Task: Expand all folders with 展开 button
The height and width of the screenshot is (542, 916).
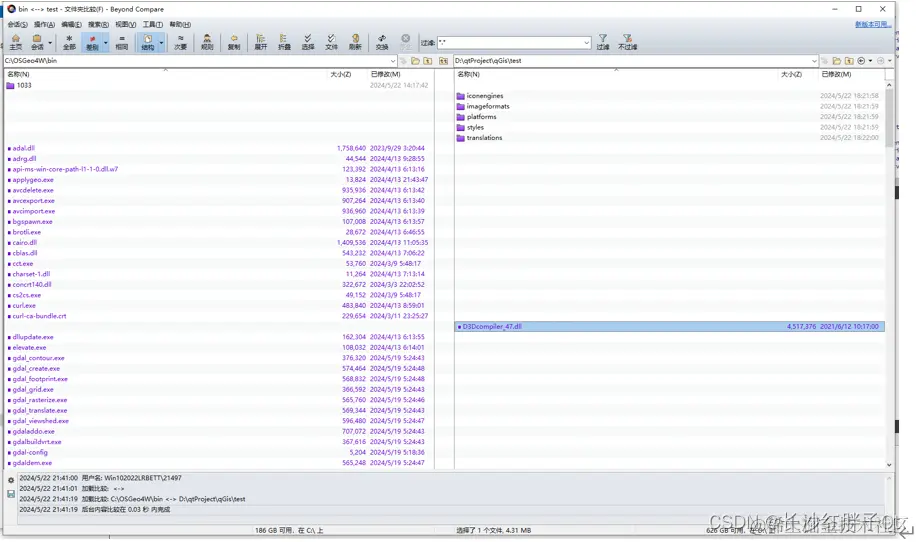Action: pyautogui.click(x=261, y=42)
